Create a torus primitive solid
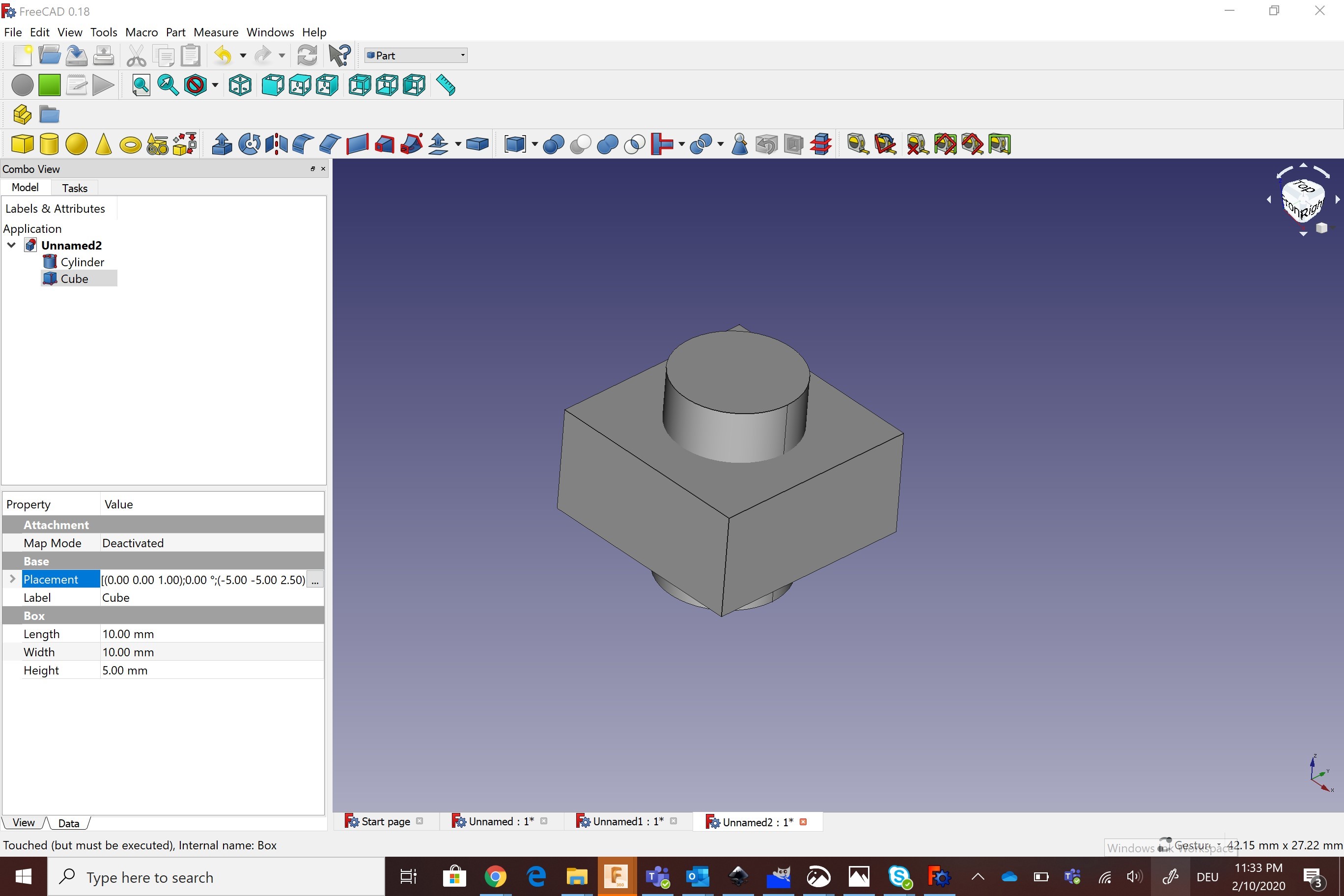This screenshot has width=1344, height=896. [x=130, y=144]
